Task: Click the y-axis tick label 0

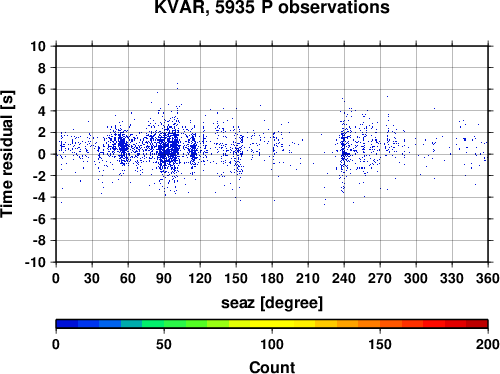Action: click(x=41, y=154)
